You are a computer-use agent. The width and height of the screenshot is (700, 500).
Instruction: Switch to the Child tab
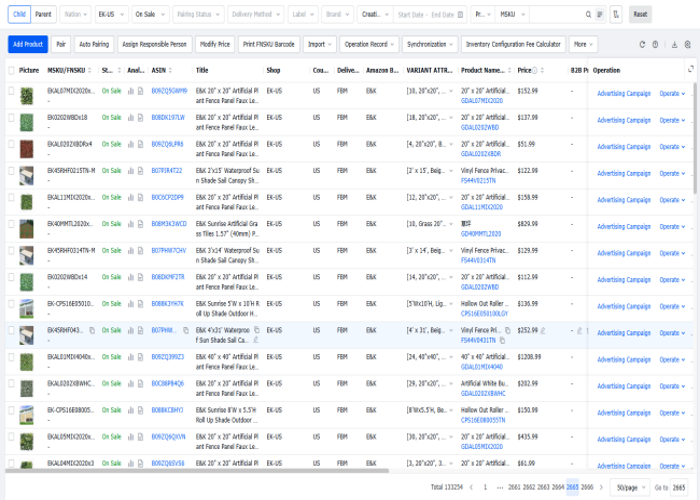[19, 15]
